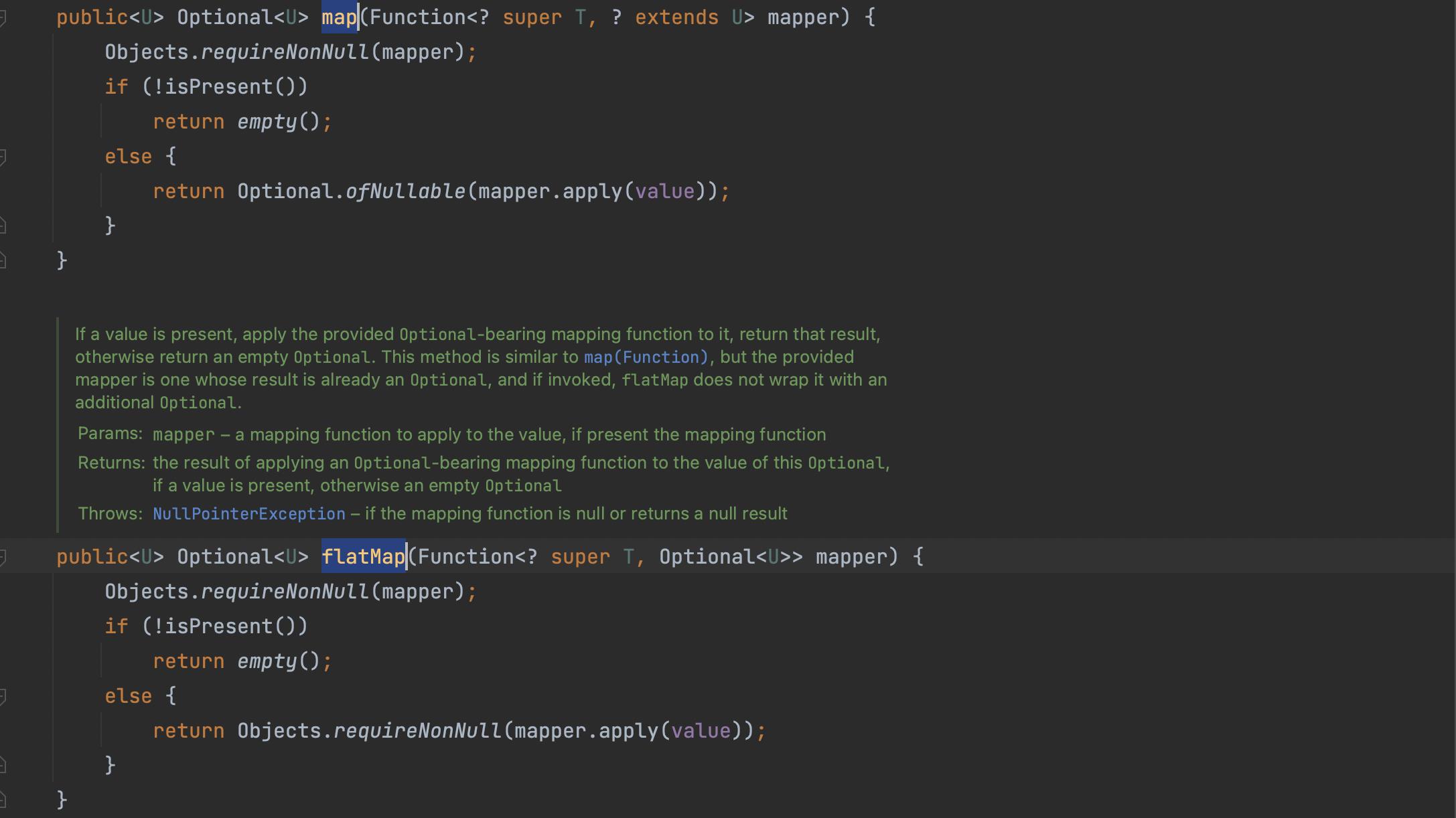Click 'Objects.requireNonNull(mapper)' in map method
1456x818 pixels.
pos(285,52)
